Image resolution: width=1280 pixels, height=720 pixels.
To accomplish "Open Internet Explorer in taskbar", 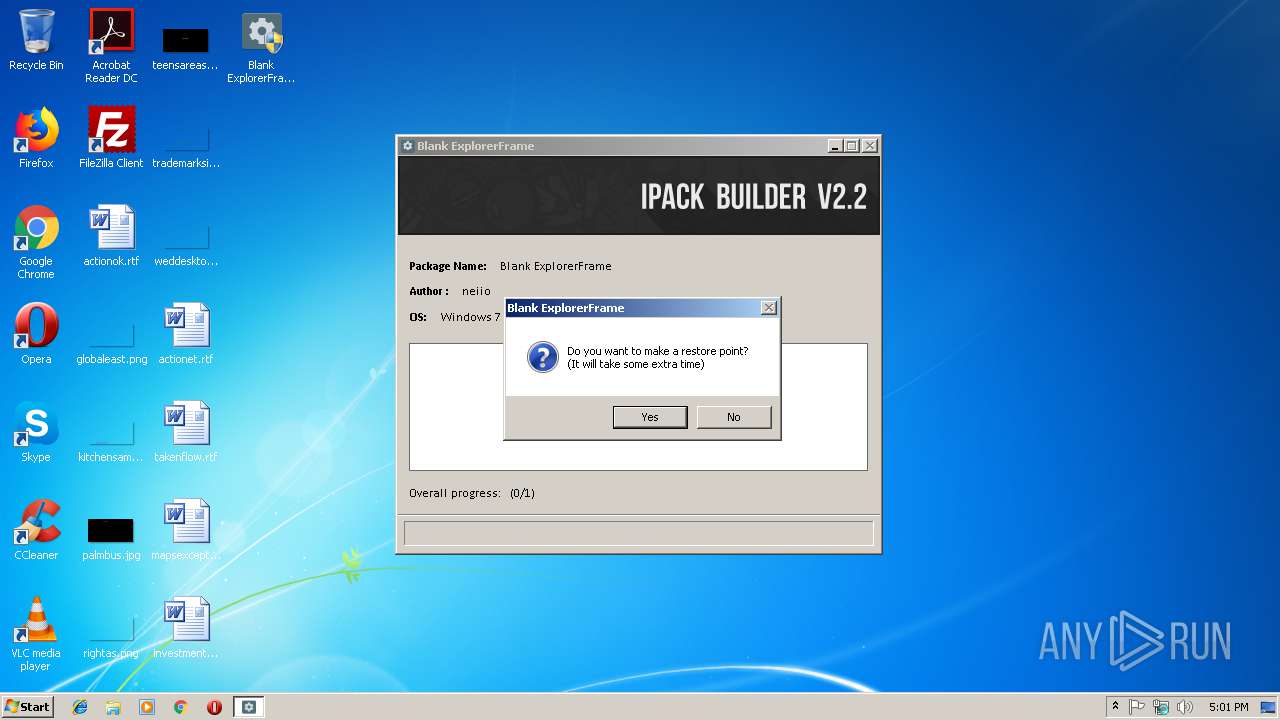I will pyautogui.click(x=80, y=707).
